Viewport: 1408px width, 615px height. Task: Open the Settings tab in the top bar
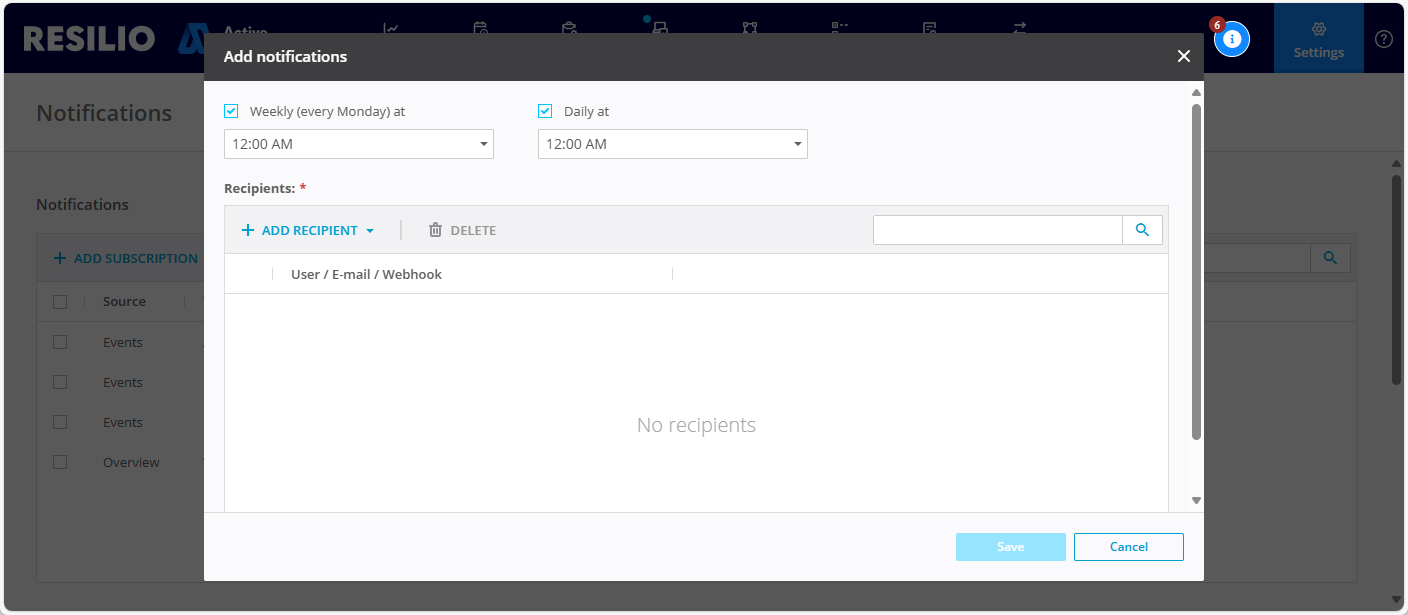tap(1318, 38)
